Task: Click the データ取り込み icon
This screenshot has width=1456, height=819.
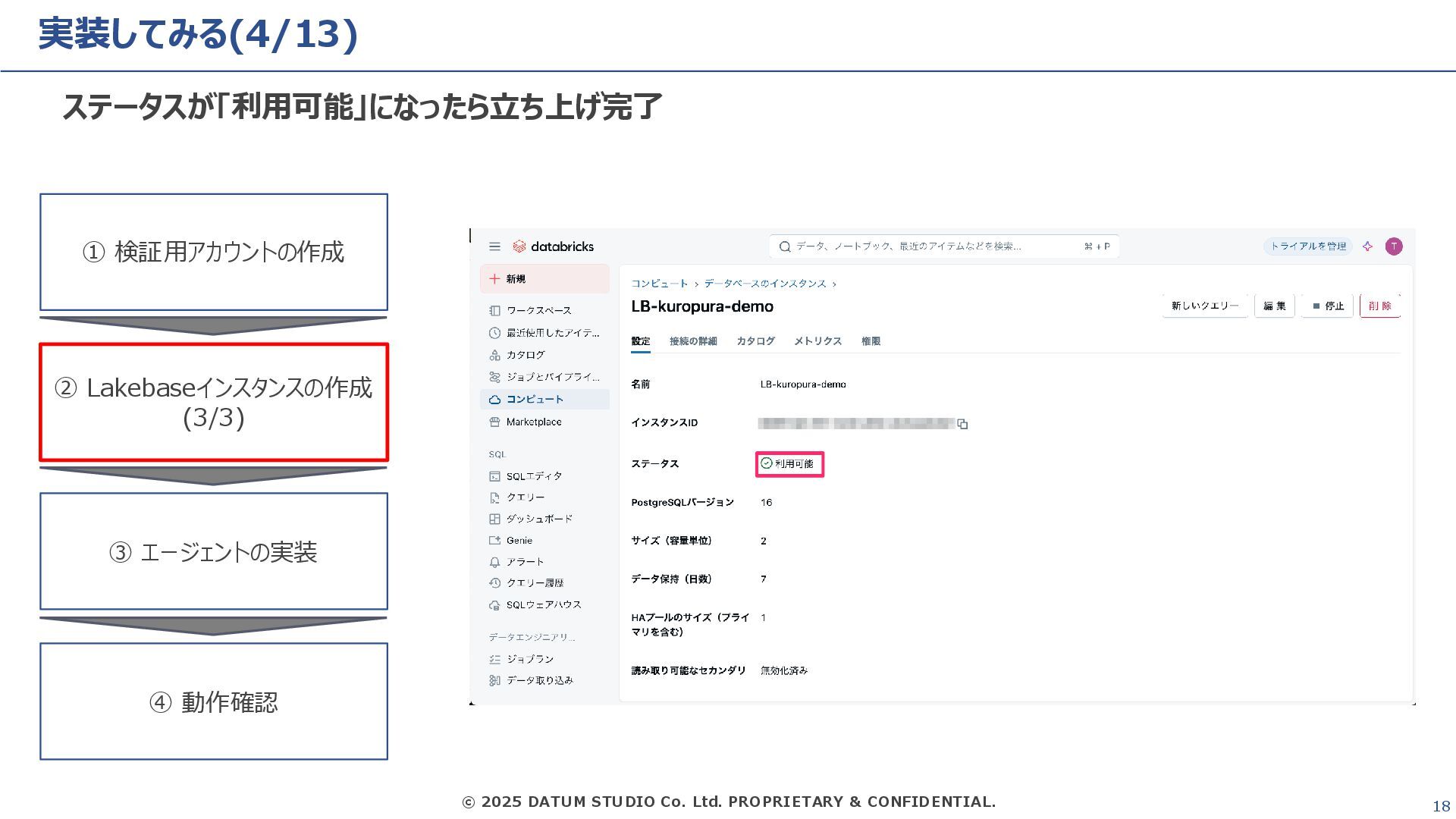Action: pos(494,680)
